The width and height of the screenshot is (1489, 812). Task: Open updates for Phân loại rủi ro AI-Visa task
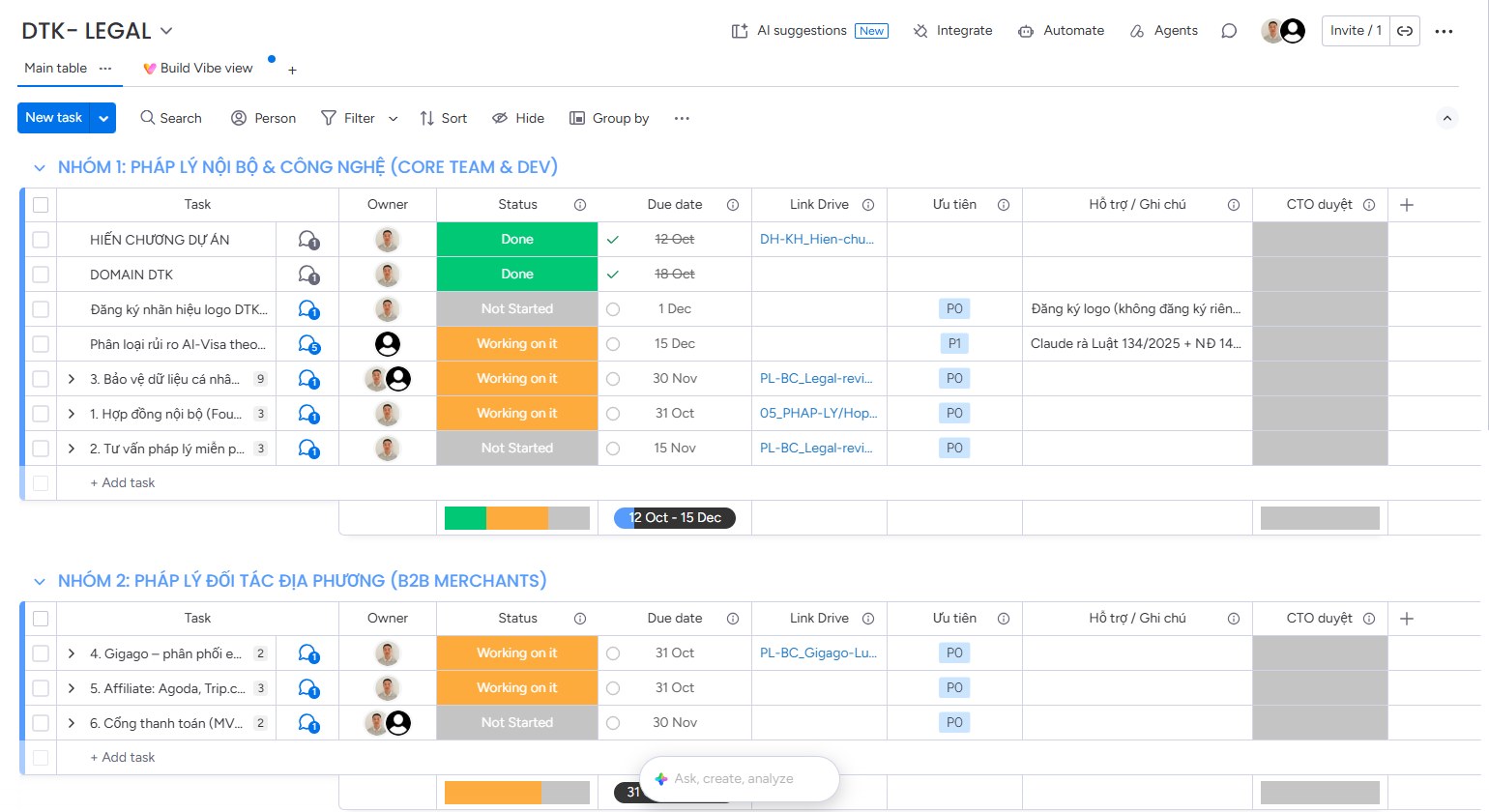(x=308, y=344)
